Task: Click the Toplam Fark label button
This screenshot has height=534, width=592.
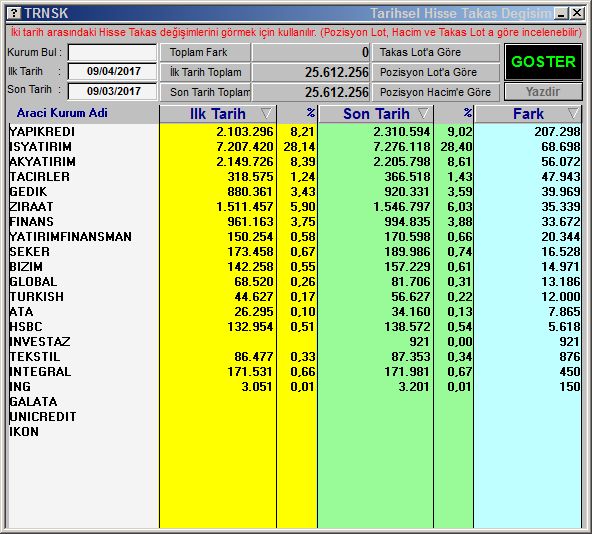Action: pyautogui.click(x=205, y=52)
